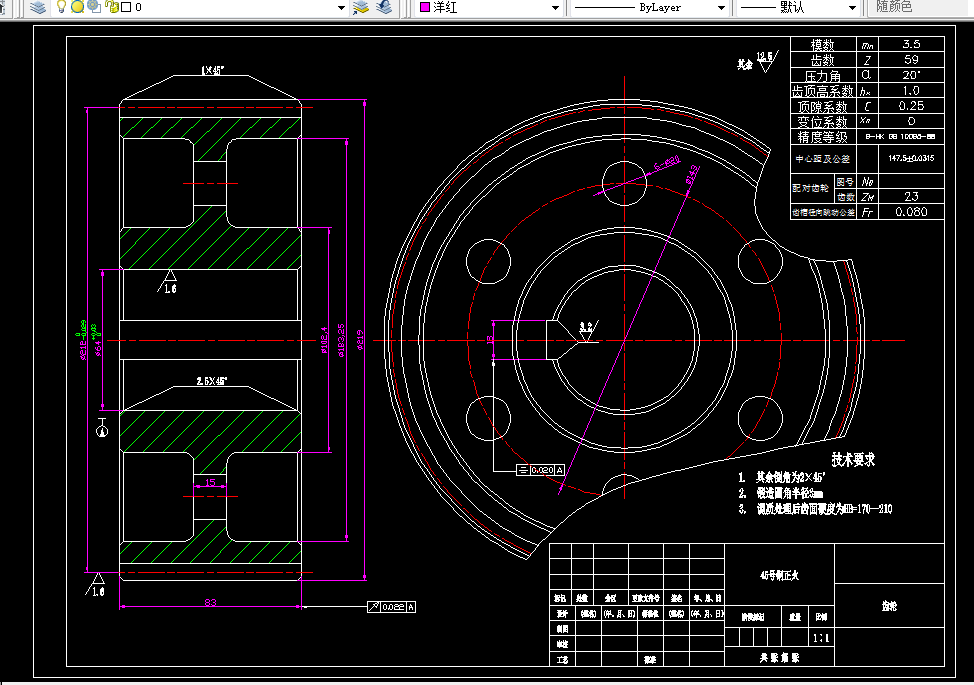Select the 2.5X45° chamfer note
Viewport: 974px width, 685px height.
coord(212,381)
